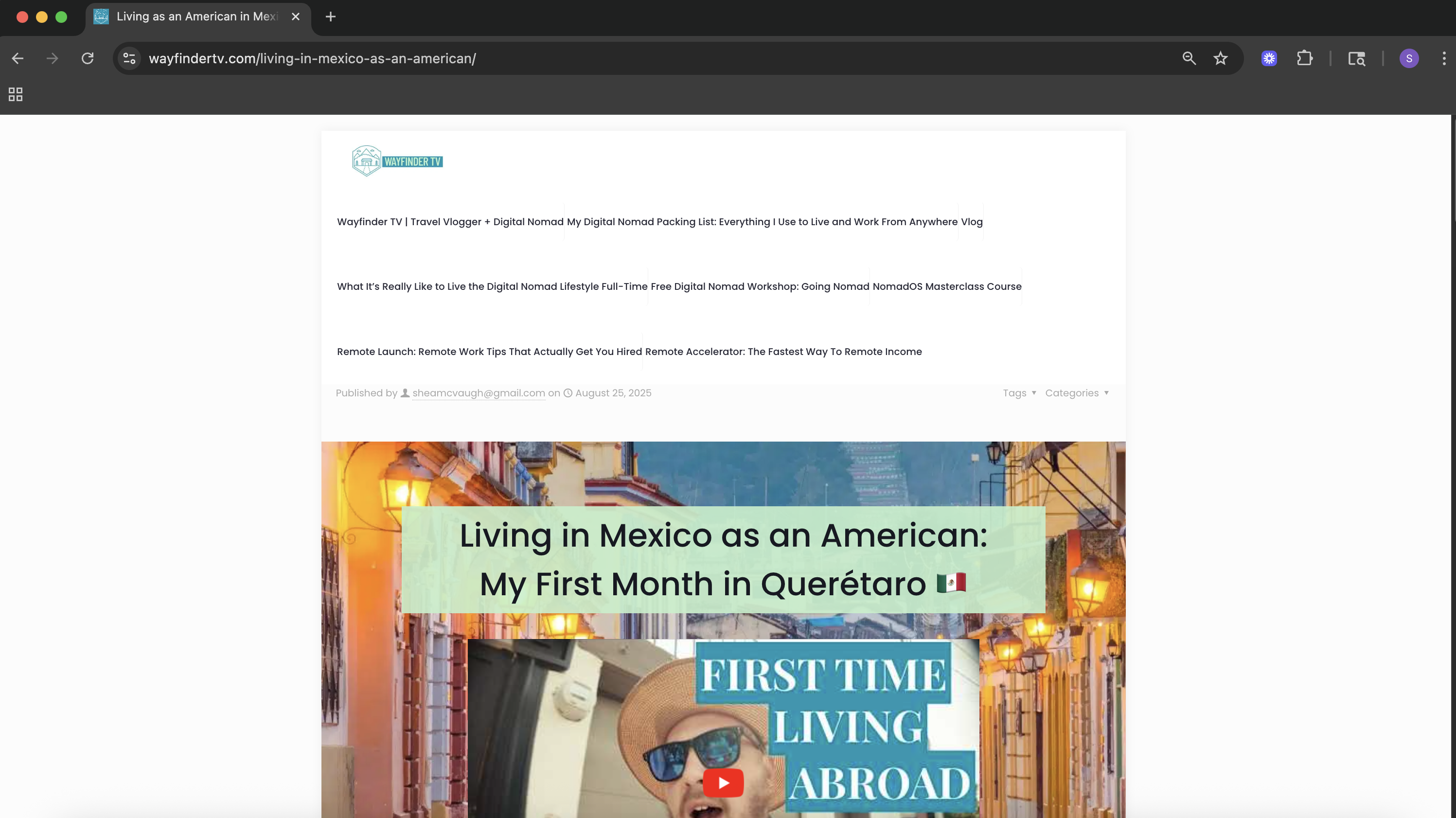Expand the Categories dropdown
This screenshot has height=818, width=1456.
(1077, 393)
